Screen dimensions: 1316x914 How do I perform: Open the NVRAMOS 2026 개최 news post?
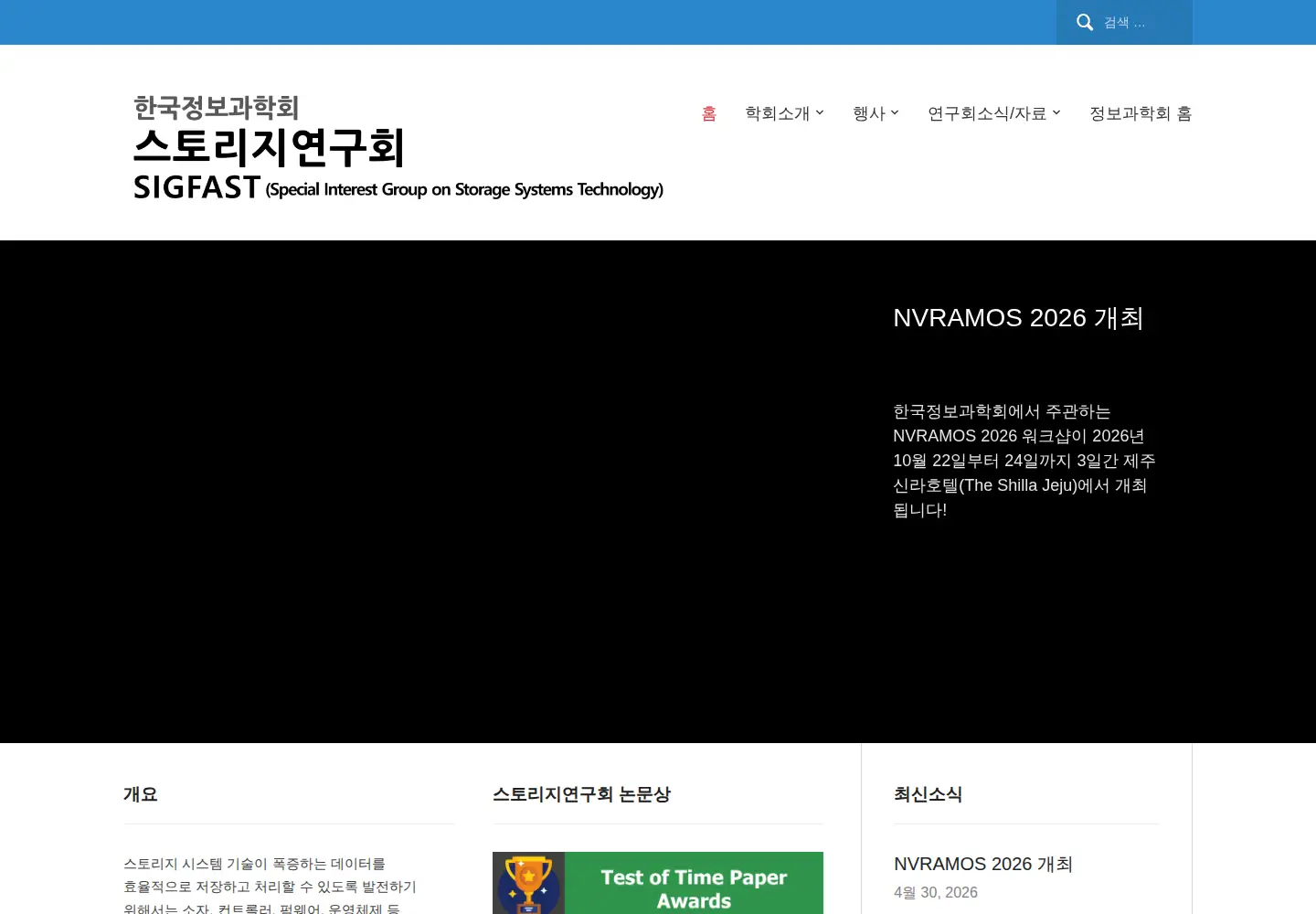point(983,864)
